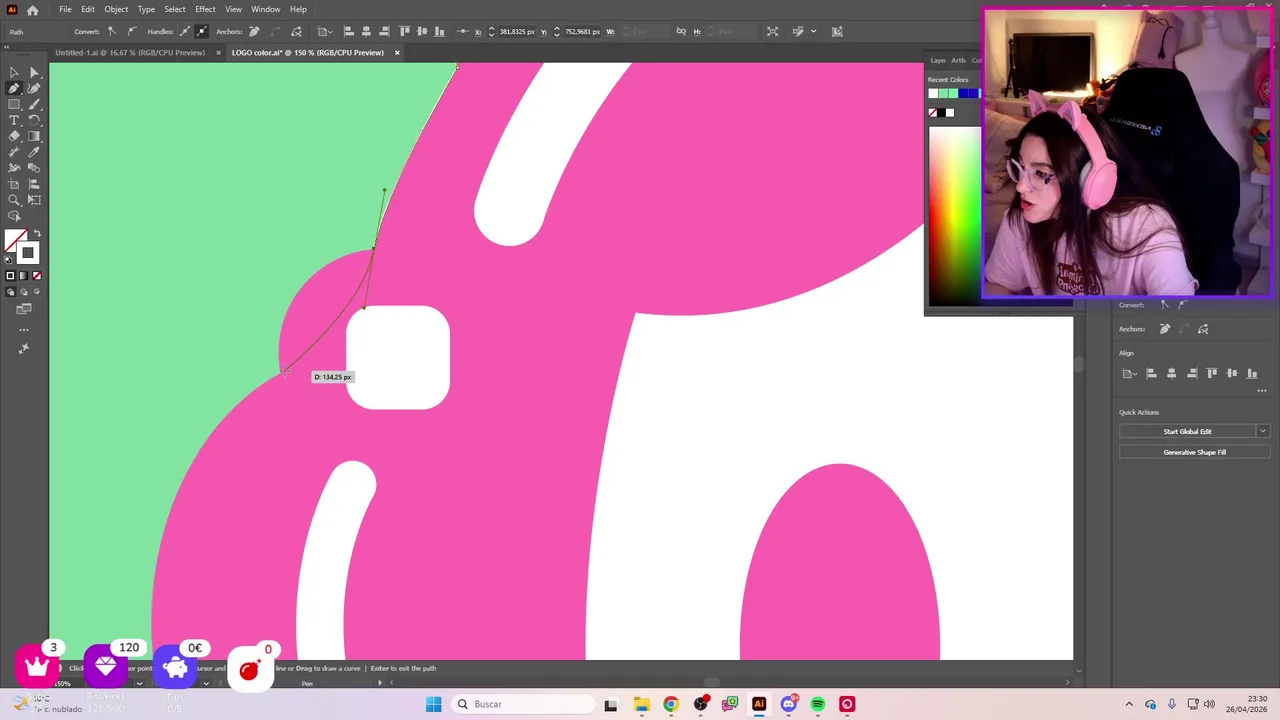The image size is (1280, 720).
Task: Select the Zoom tool
Action: click(14, 200)
